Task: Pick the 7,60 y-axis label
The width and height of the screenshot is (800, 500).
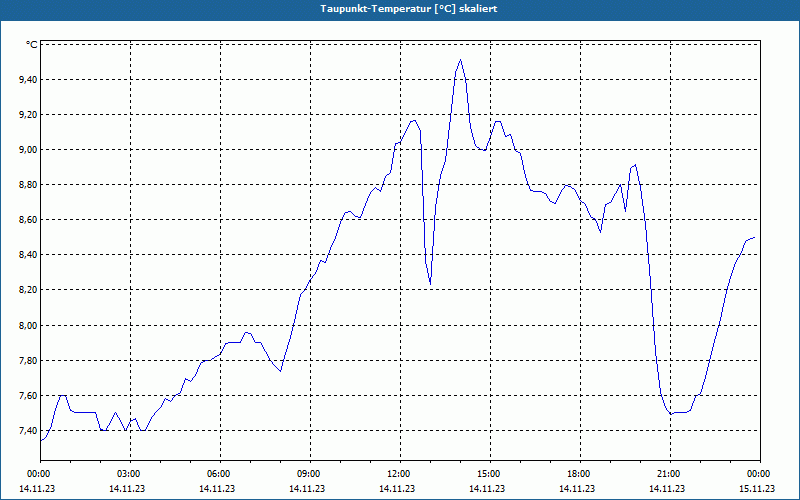Action: [29, 396]
